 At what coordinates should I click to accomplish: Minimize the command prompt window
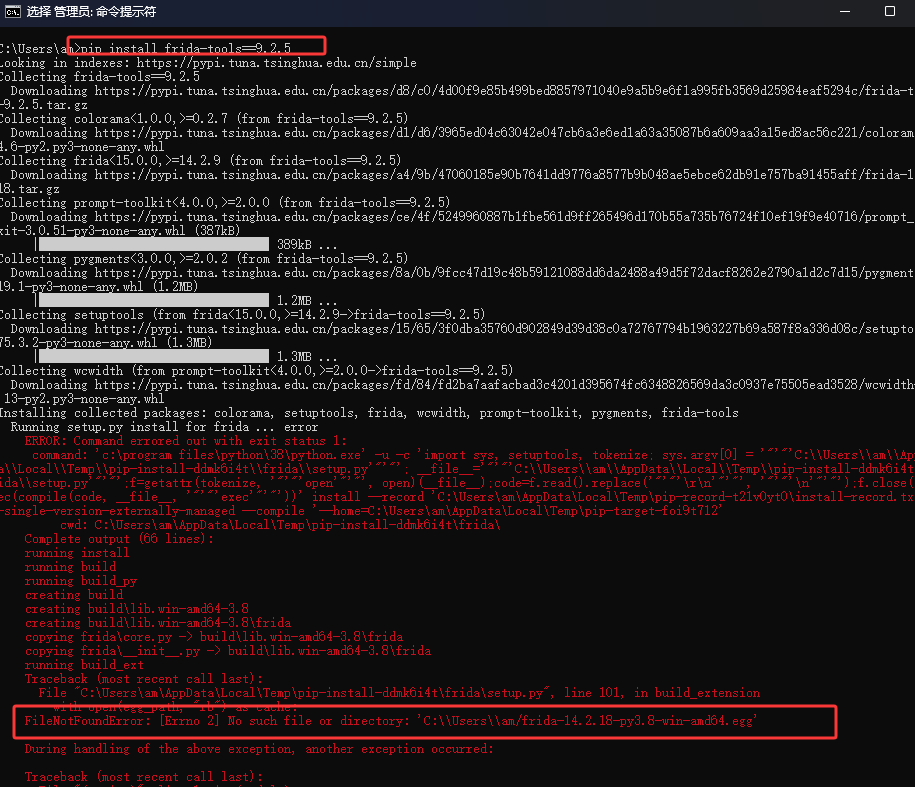pyautogui.click(x=844, y=12)
